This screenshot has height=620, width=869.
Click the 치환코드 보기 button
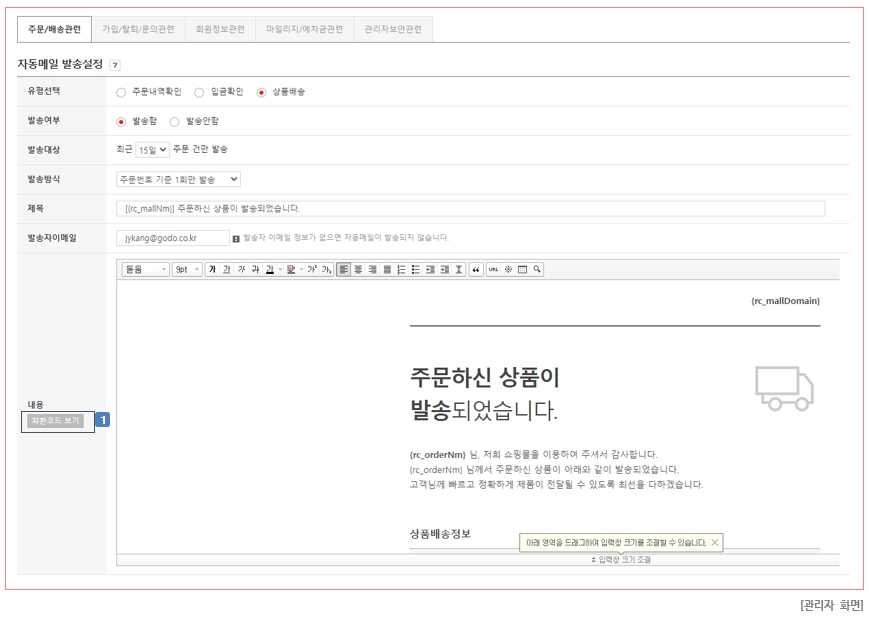coord(55,421)
